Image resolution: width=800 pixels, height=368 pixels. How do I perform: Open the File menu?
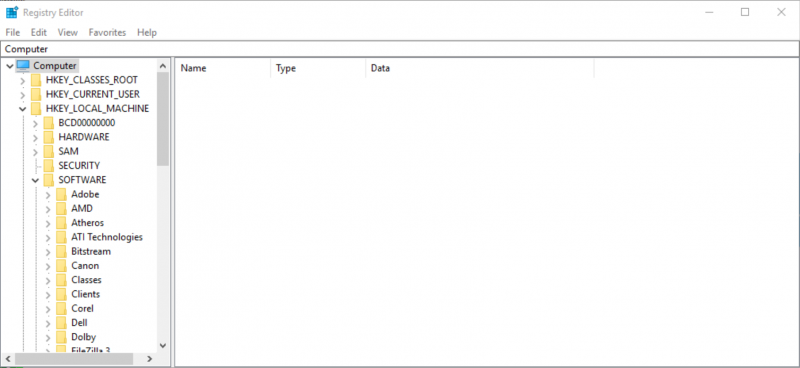coord(13,32)
